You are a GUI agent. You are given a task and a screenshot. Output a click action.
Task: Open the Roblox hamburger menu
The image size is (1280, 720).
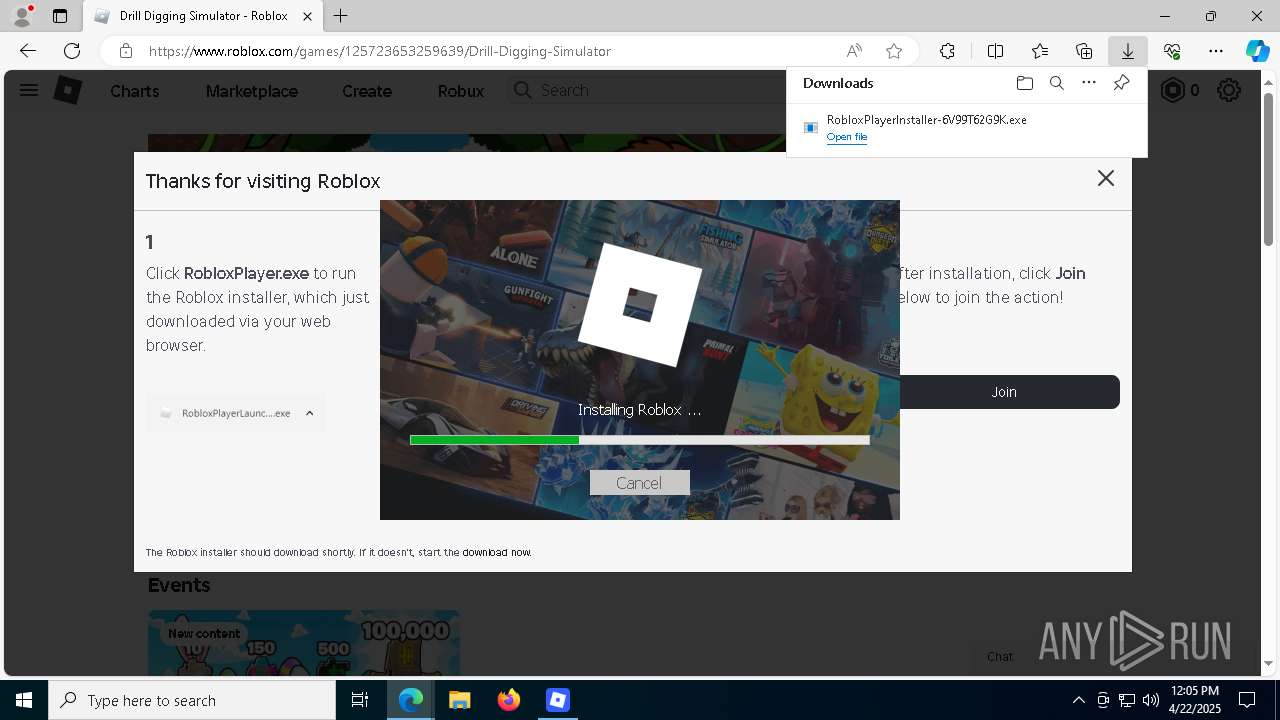[29, 90]
